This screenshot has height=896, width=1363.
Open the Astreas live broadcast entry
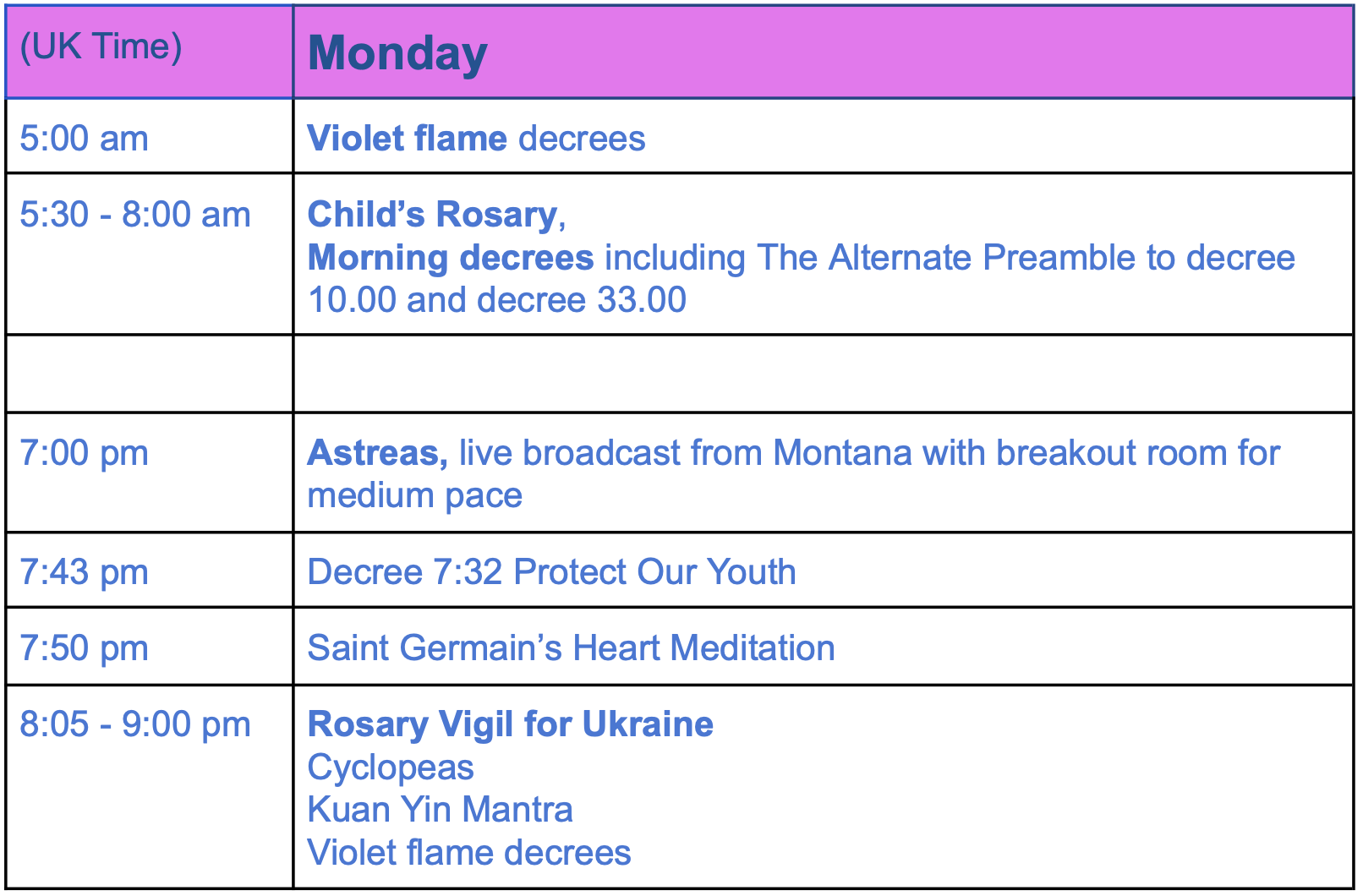point(794,452)
